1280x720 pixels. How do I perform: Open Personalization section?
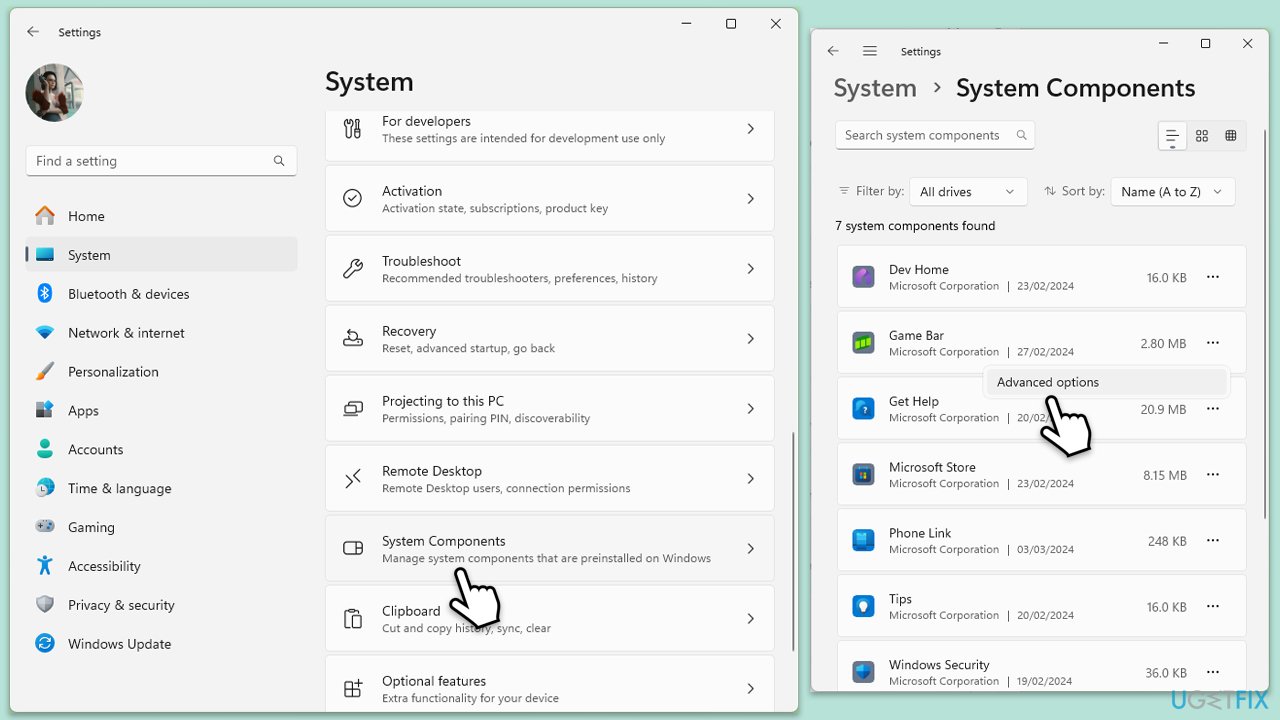click(x=161, y=372)
